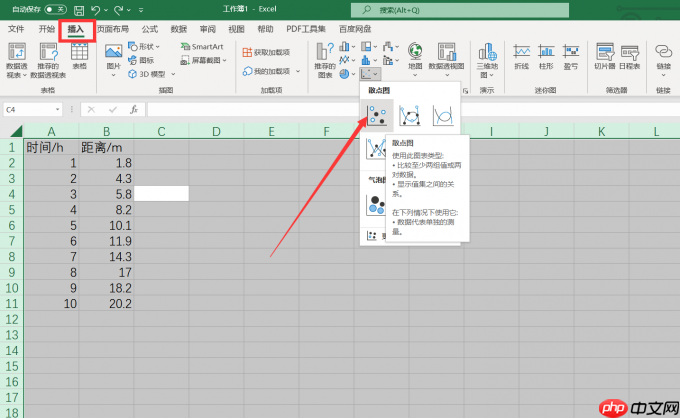Insert a pie or doughnut chart
The image size is (680, 418).
344,74
